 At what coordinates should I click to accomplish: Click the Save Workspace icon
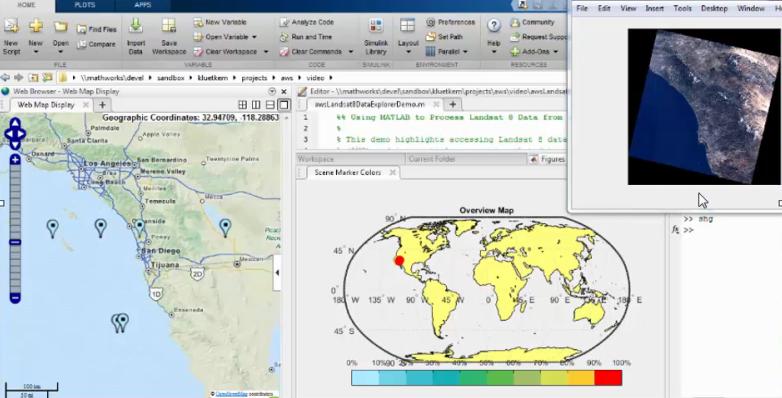tap(169, 26)
